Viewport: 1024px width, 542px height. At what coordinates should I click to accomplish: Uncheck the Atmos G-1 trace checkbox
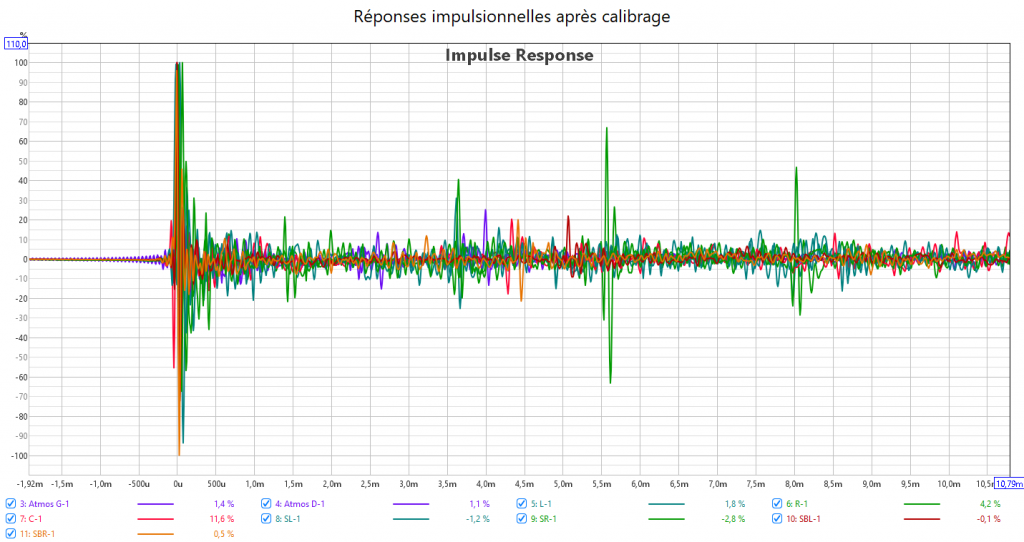[x=11, y=504]
